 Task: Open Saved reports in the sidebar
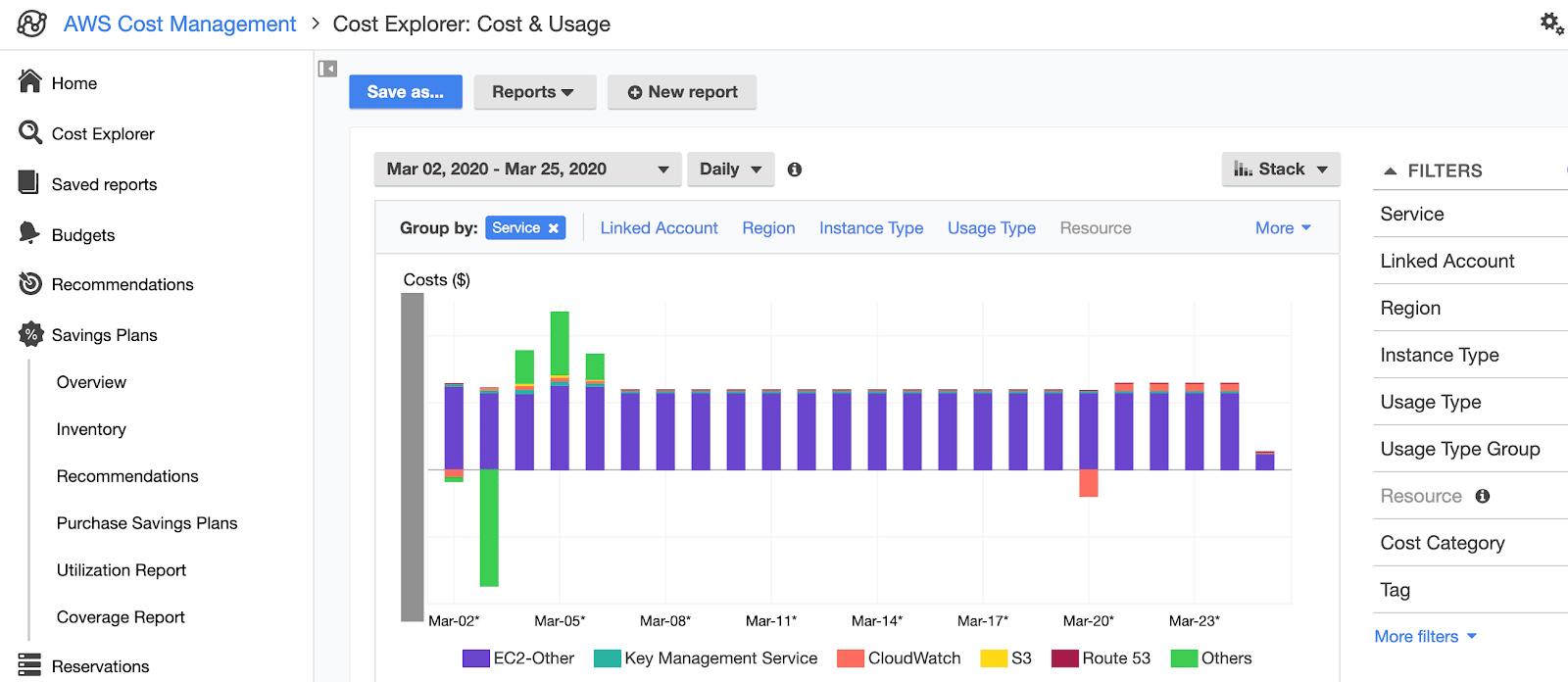(x=104, y=184)
